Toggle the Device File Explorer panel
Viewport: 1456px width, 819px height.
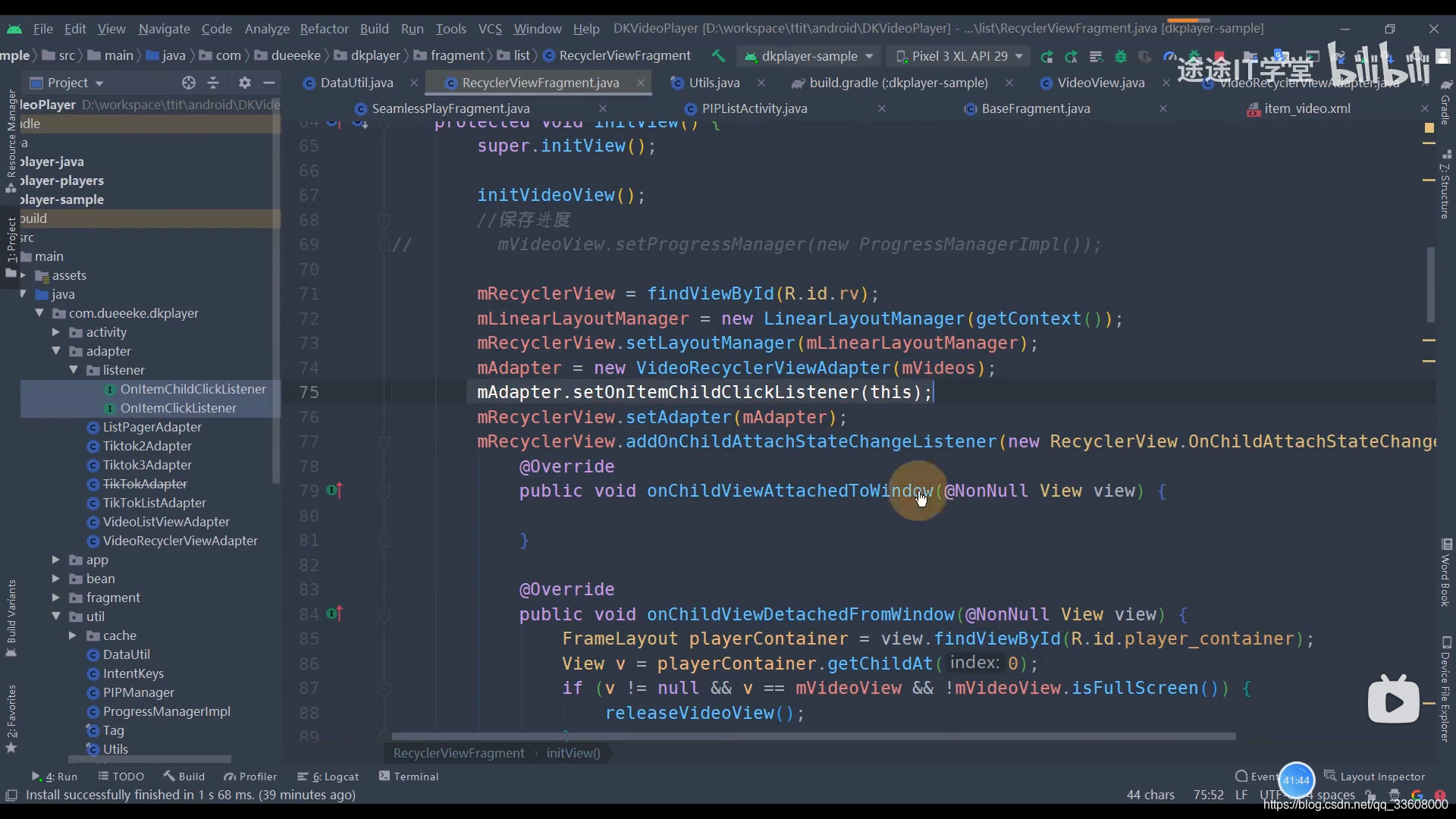point(1445,690)
